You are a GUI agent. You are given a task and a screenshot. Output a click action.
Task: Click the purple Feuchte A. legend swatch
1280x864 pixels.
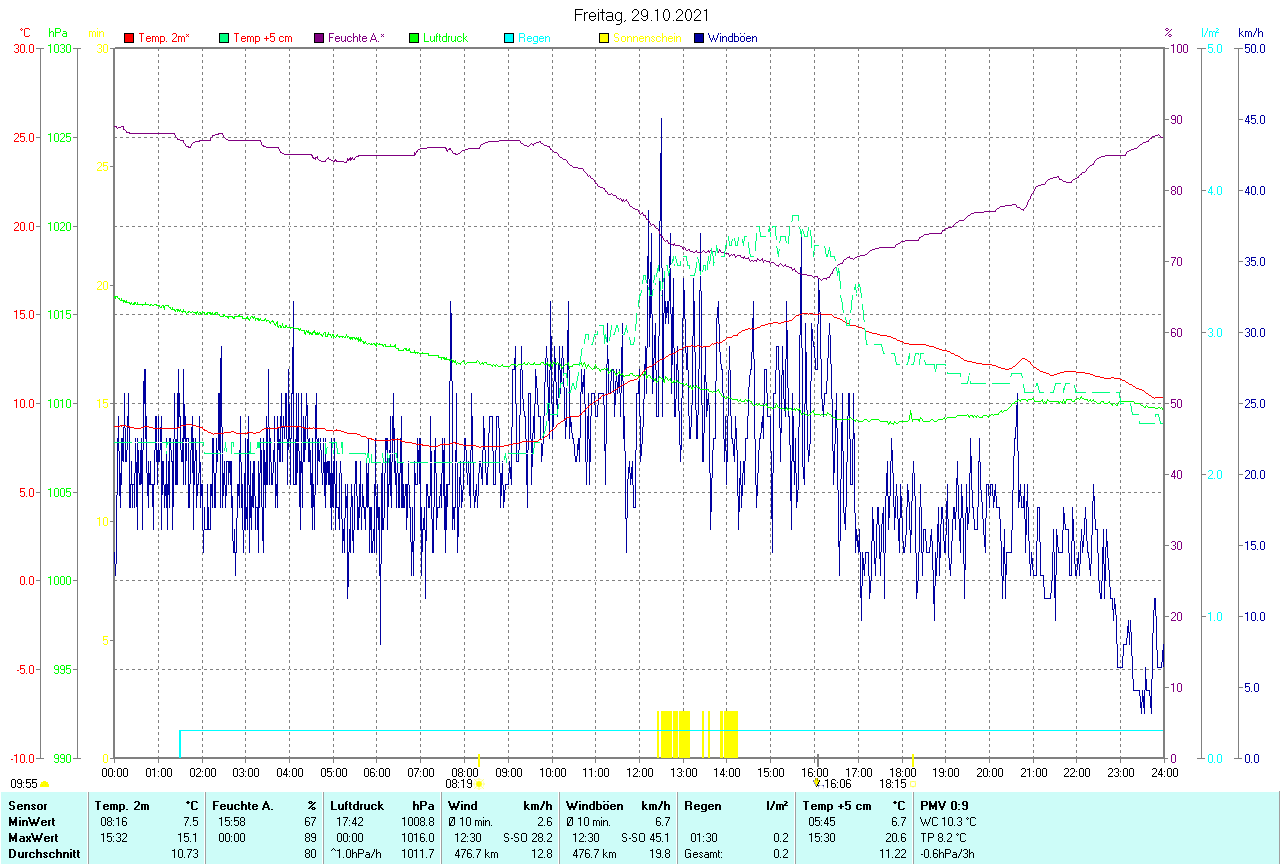319,38
